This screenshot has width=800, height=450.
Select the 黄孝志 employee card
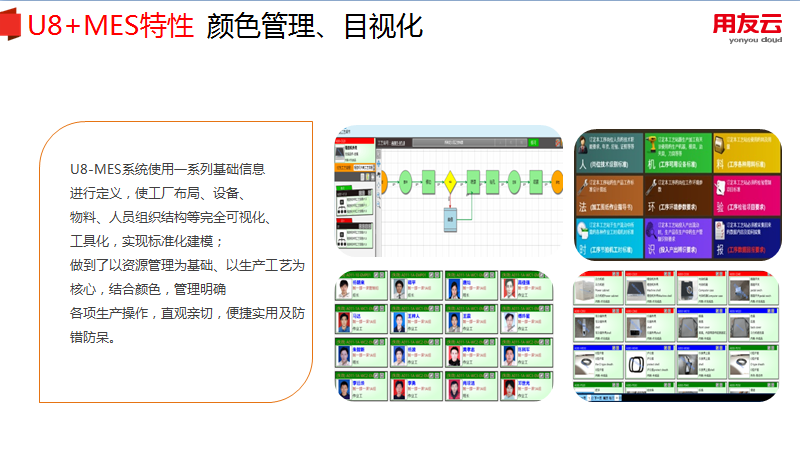[x=471, y=352]
